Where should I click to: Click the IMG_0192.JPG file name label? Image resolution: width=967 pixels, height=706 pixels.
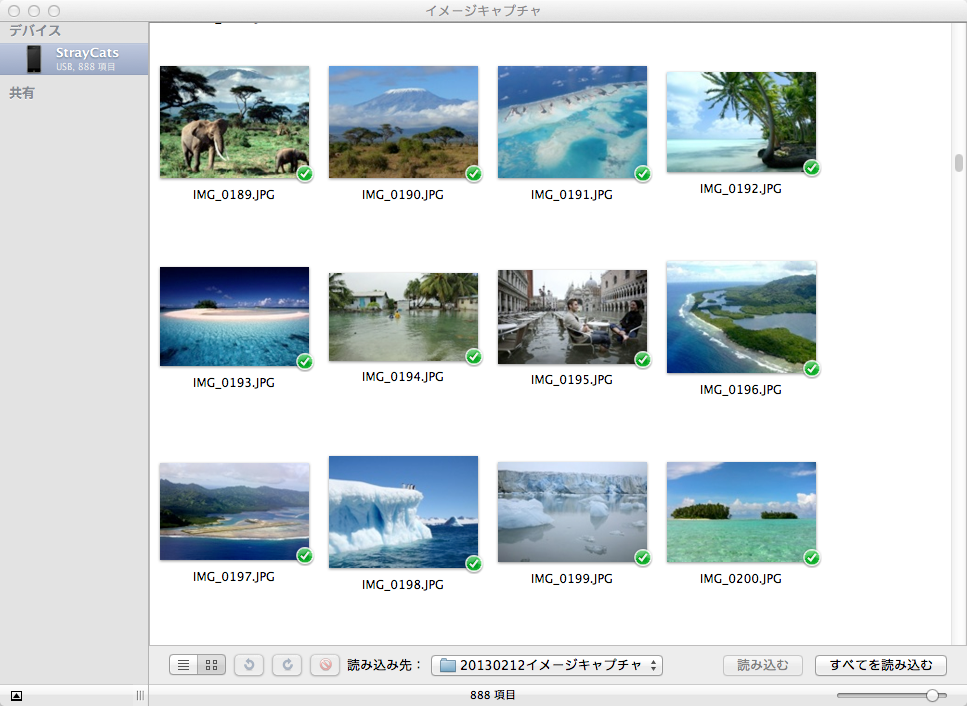[x=741, y=189]
